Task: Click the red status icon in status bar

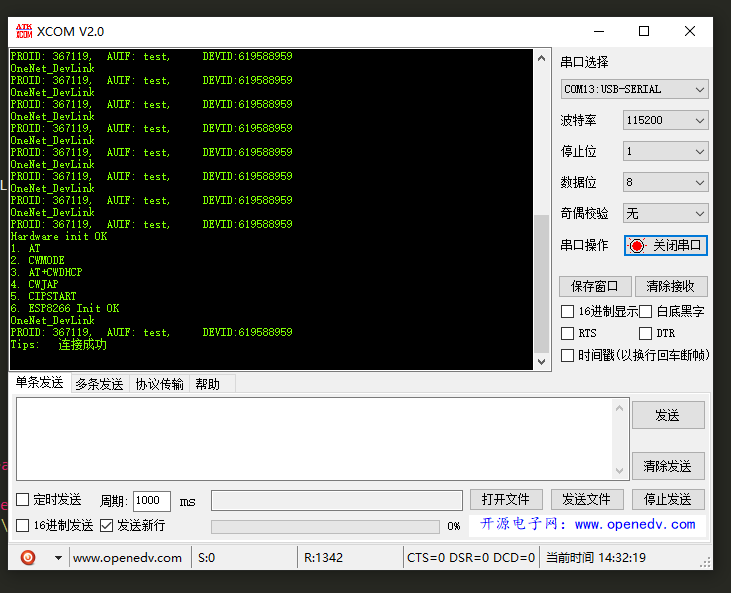Action: click(x=28, y=558)
